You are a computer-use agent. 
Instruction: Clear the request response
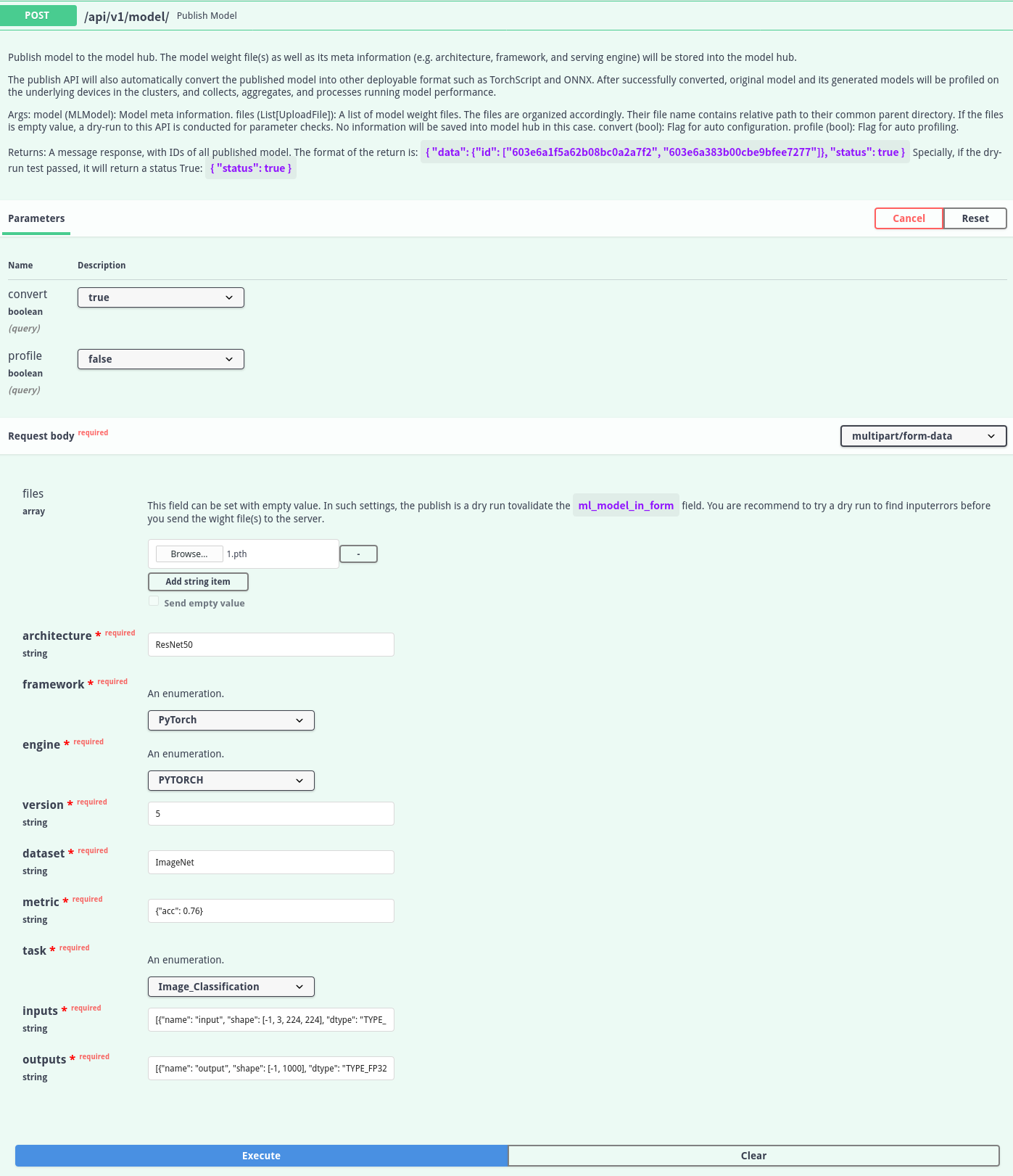click(754, 1156)
